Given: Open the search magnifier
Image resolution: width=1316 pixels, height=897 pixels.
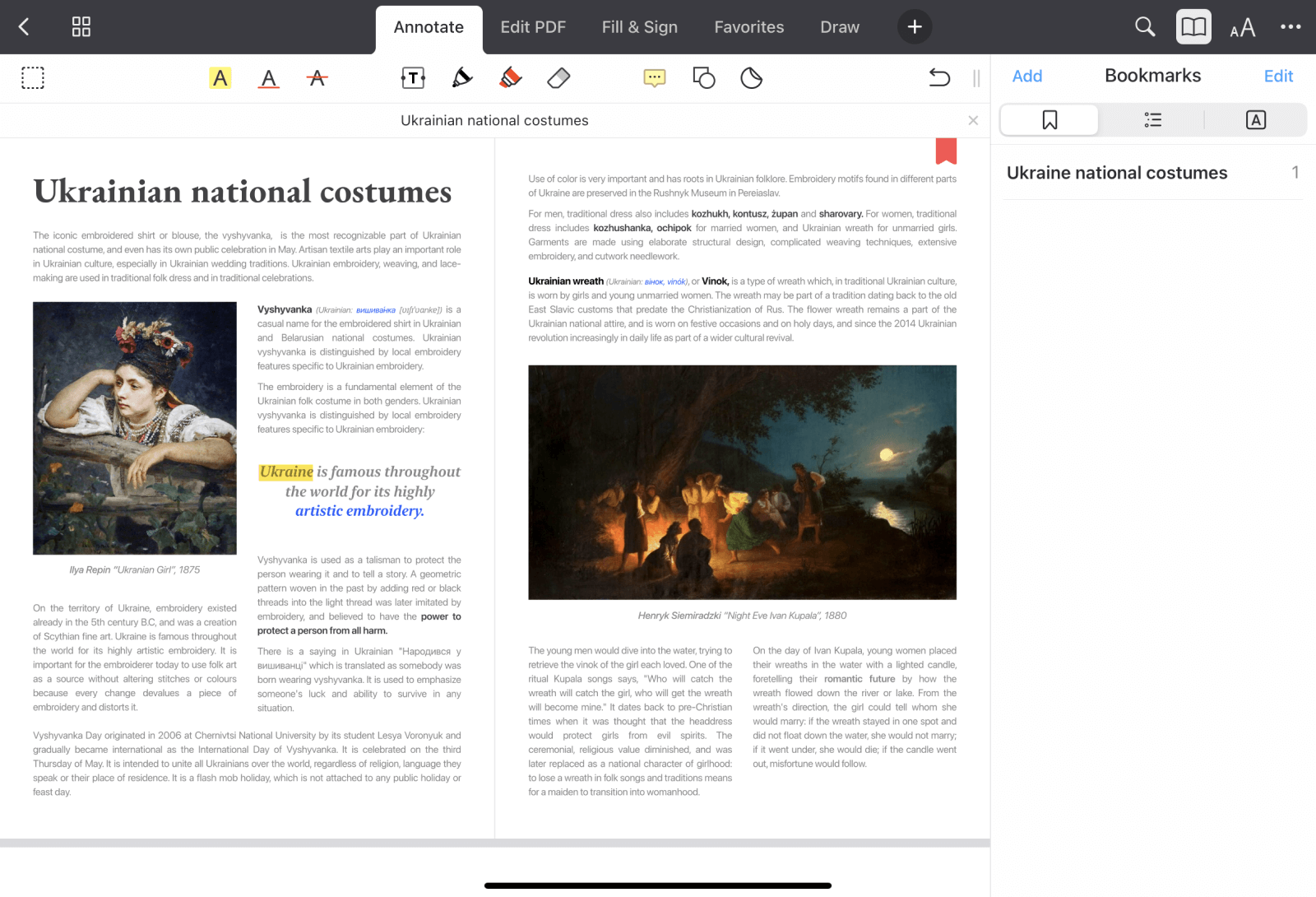Looking at the screenshot, I should point(1145,27).
